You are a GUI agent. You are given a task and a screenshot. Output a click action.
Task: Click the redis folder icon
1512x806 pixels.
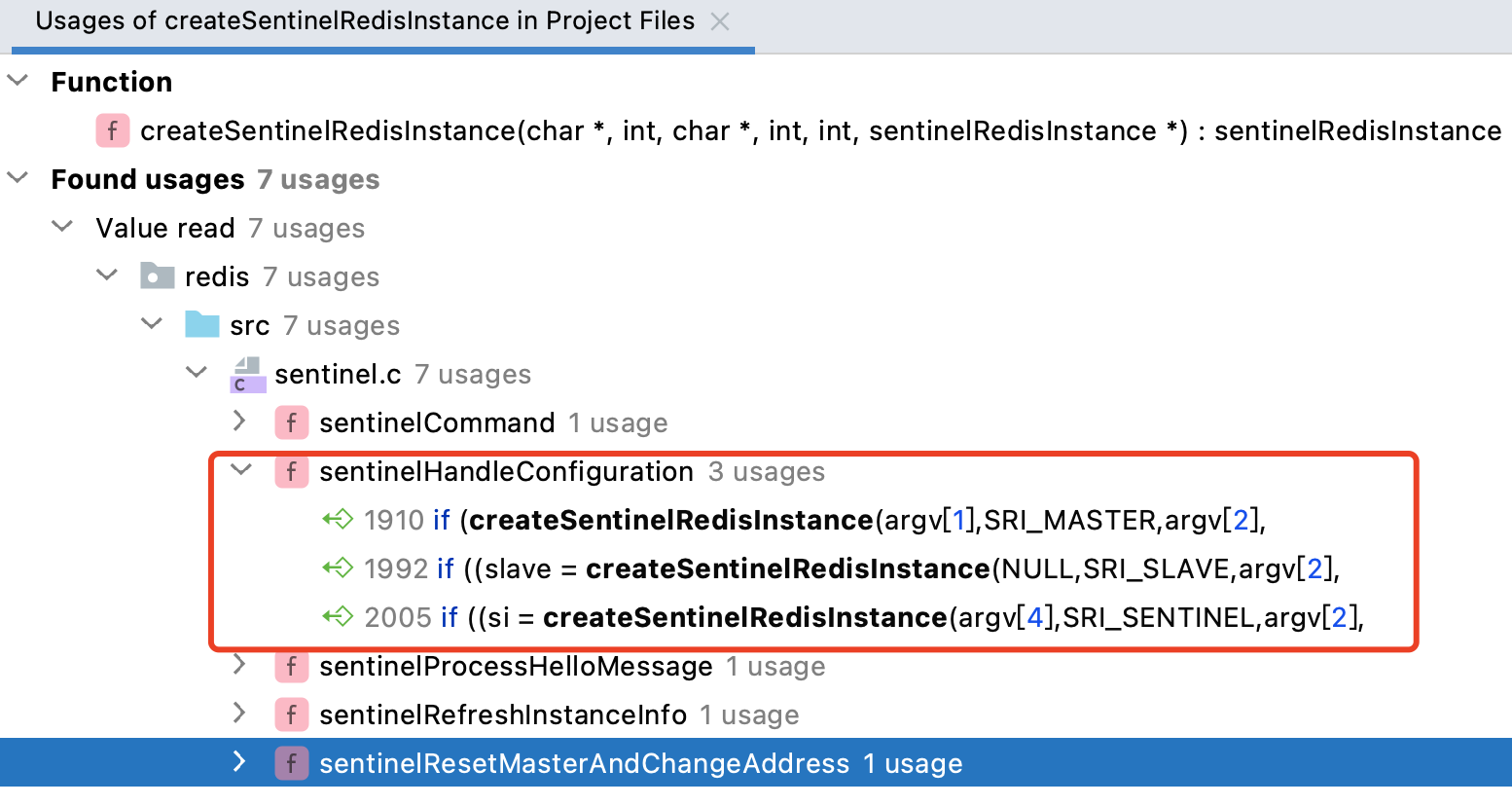(x=157, y=276)
